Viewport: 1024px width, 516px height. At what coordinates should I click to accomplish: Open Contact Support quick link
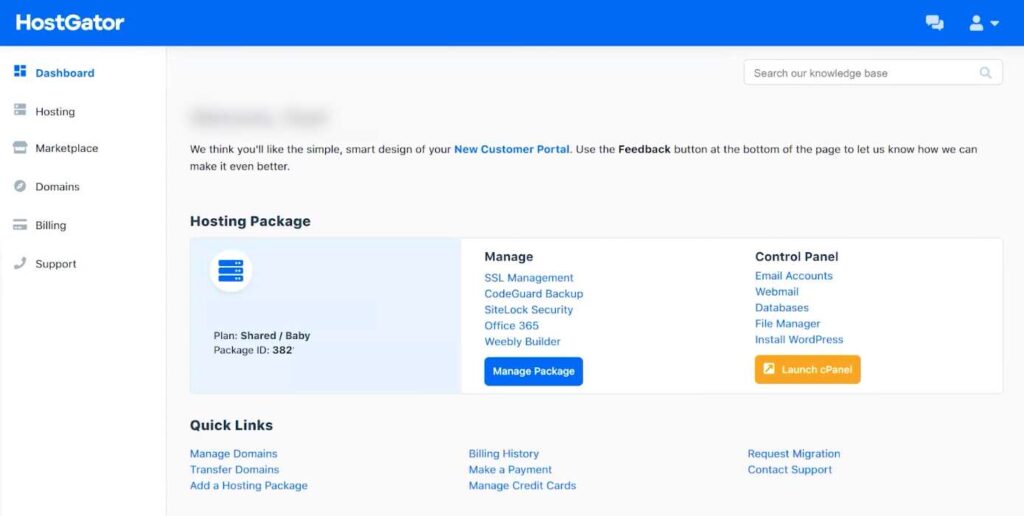tap(790, 470)
